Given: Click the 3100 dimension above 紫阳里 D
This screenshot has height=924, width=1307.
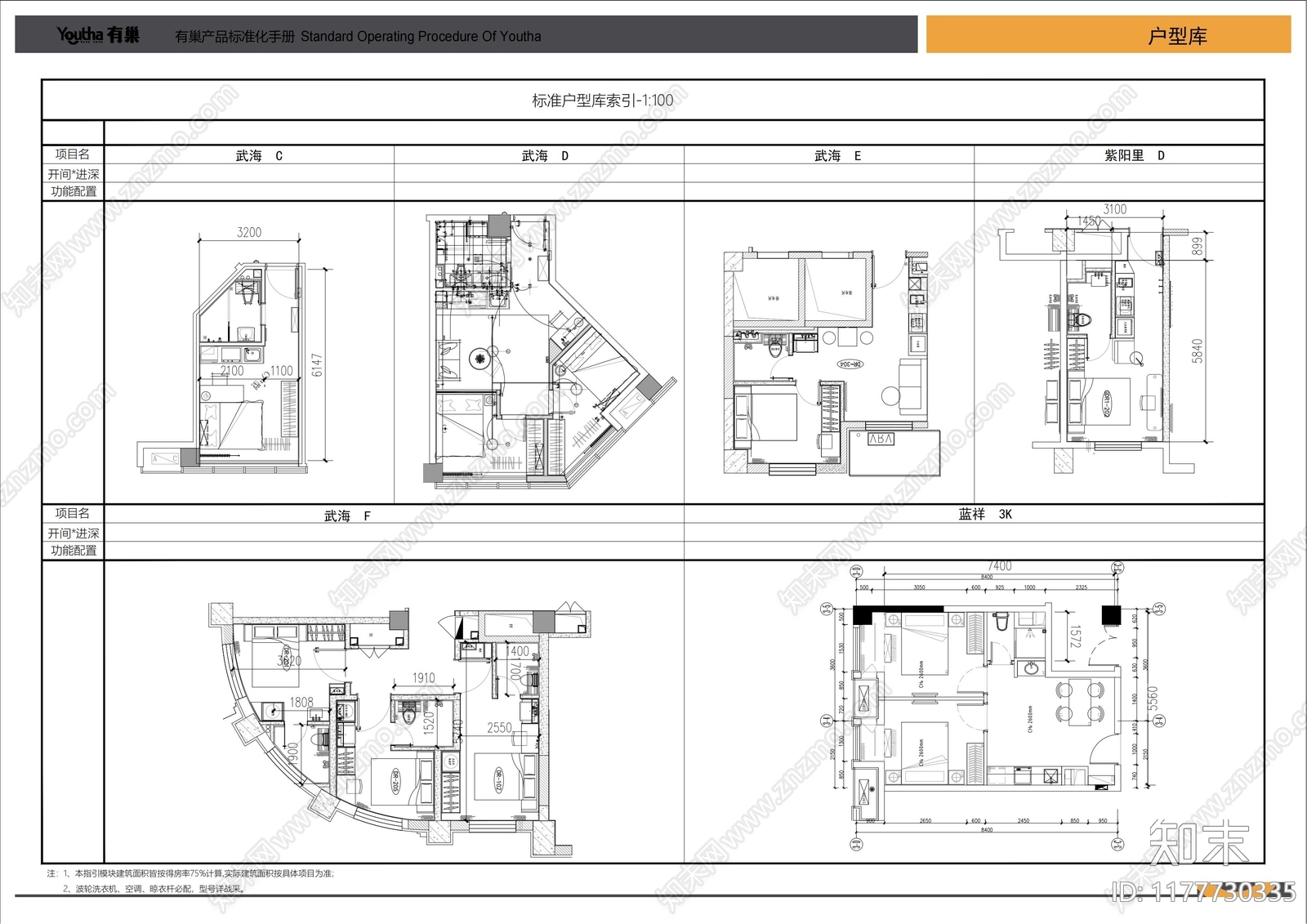Looking at the screenshot, I should (x=1115, y=209).
